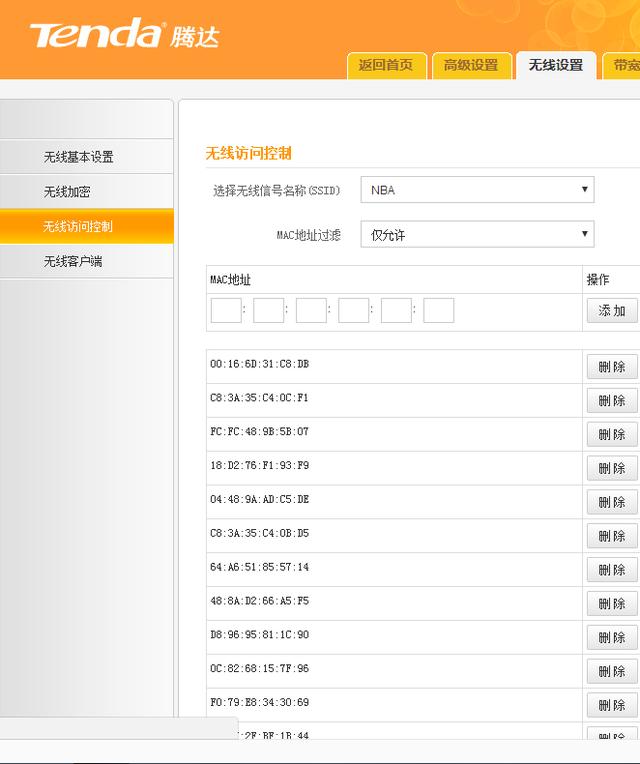
Task: Focus the sixth MAC address octet field
Action: coord(438,310)
